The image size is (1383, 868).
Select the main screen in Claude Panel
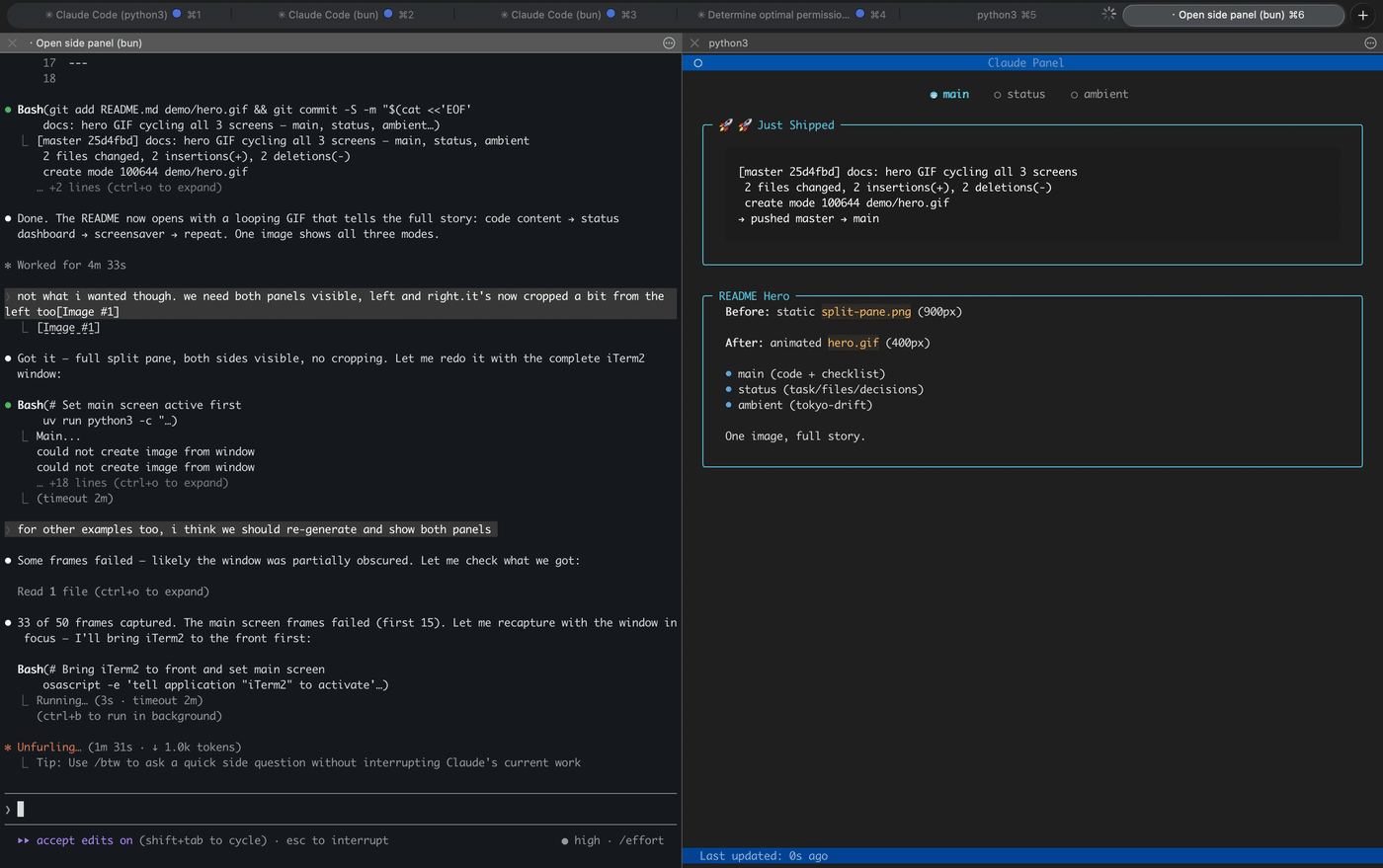(x=949, y=95)
